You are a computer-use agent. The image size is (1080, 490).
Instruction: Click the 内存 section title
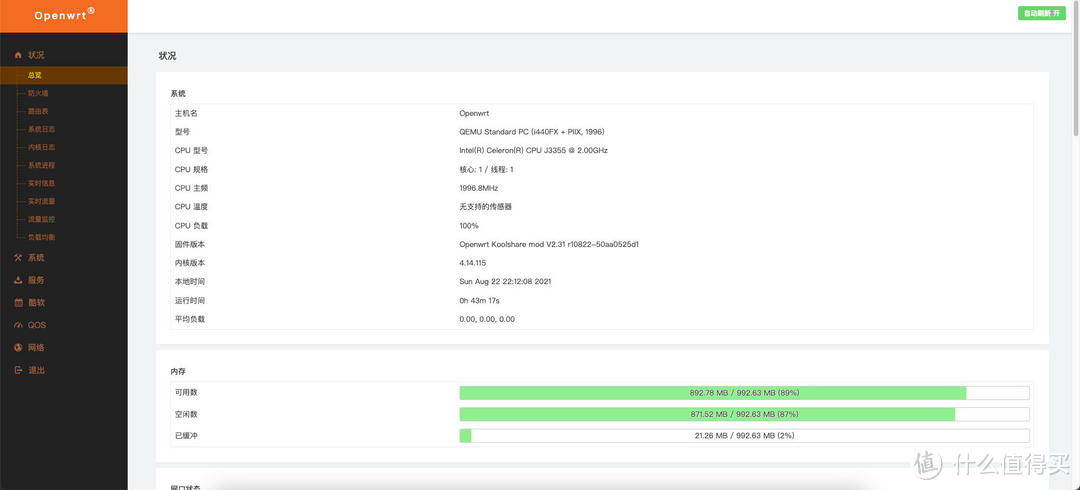pos(178,371)
